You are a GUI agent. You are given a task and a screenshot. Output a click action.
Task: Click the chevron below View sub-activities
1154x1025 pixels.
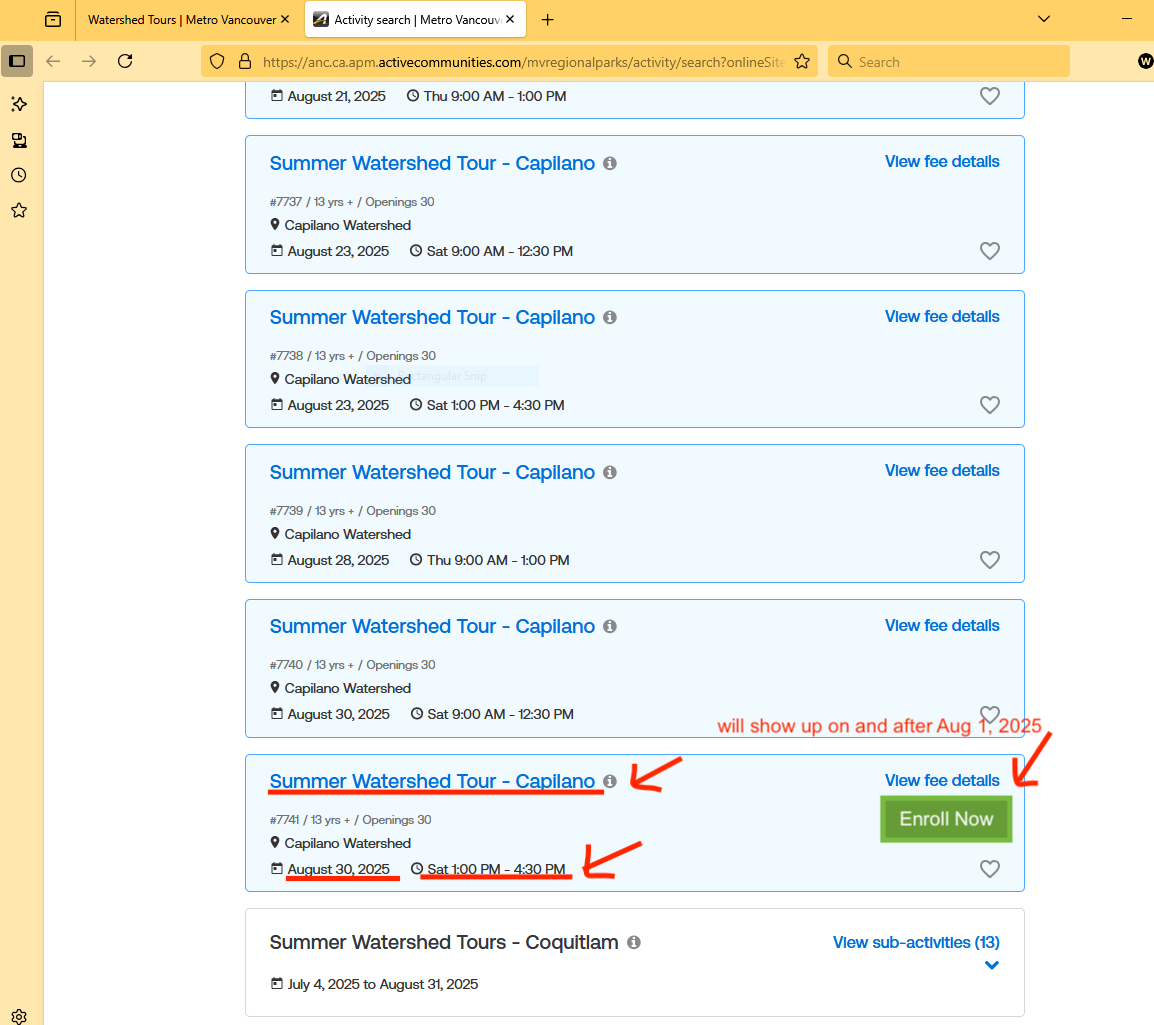[991, 965]
